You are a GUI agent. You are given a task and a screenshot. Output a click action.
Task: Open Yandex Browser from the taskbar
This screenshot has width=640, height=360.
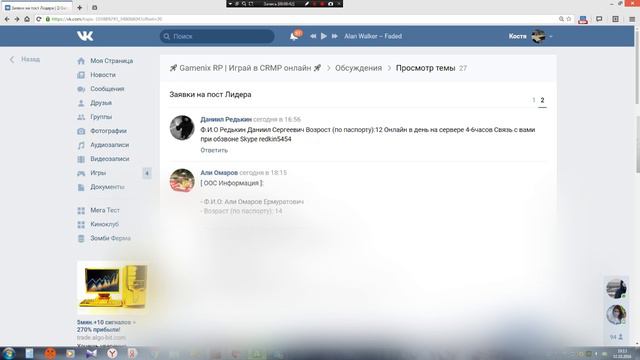click(112, 353)
